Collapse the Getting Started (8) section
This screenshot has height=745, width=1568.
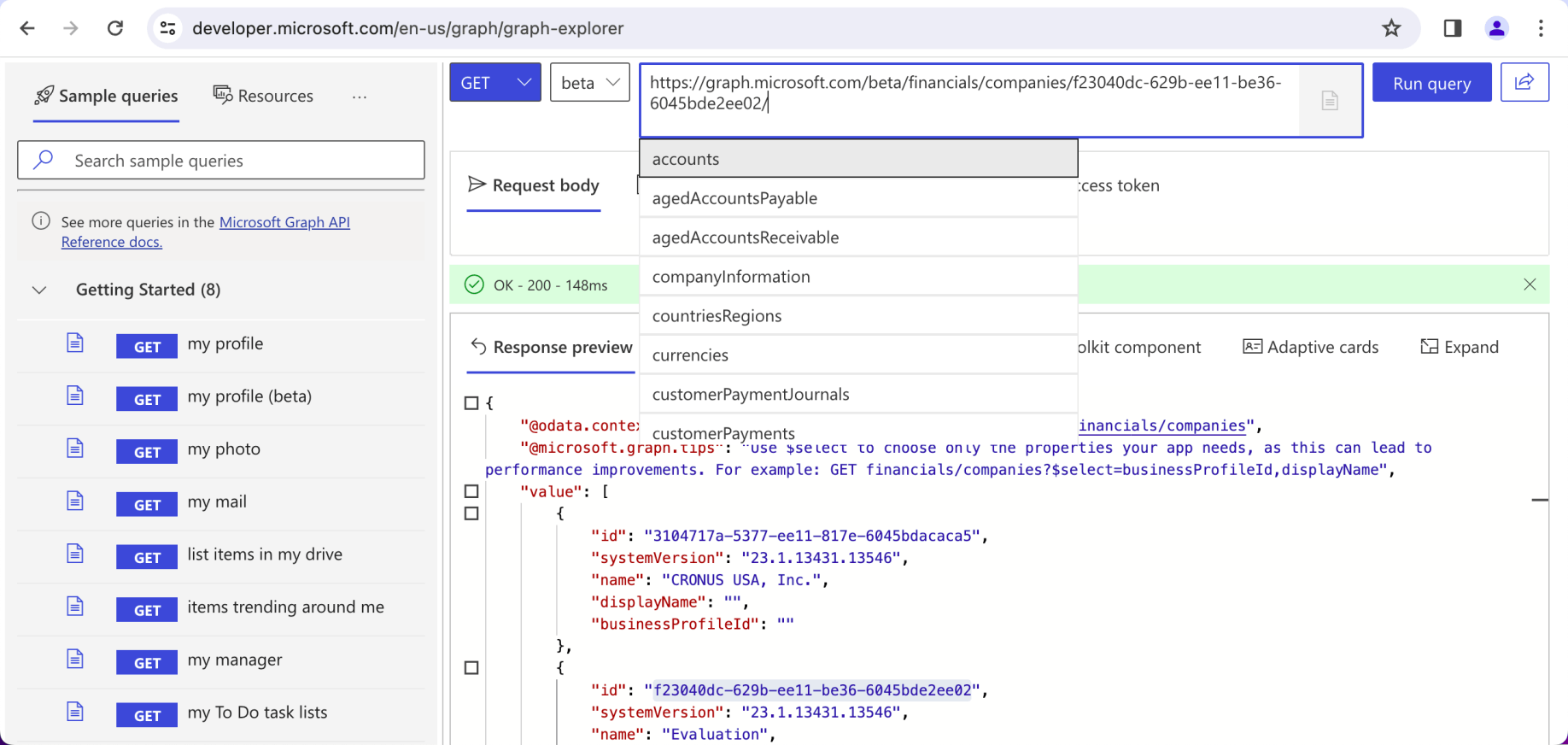click(39, 290)
